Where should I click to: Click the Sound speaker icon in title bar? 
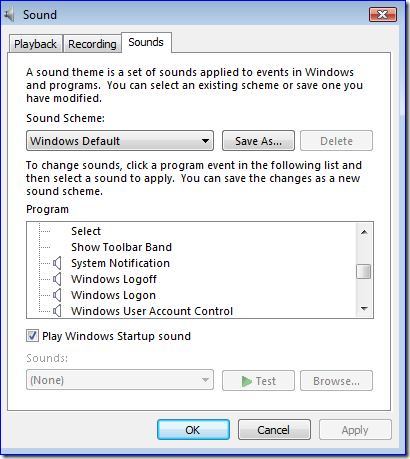pos(9,15)
